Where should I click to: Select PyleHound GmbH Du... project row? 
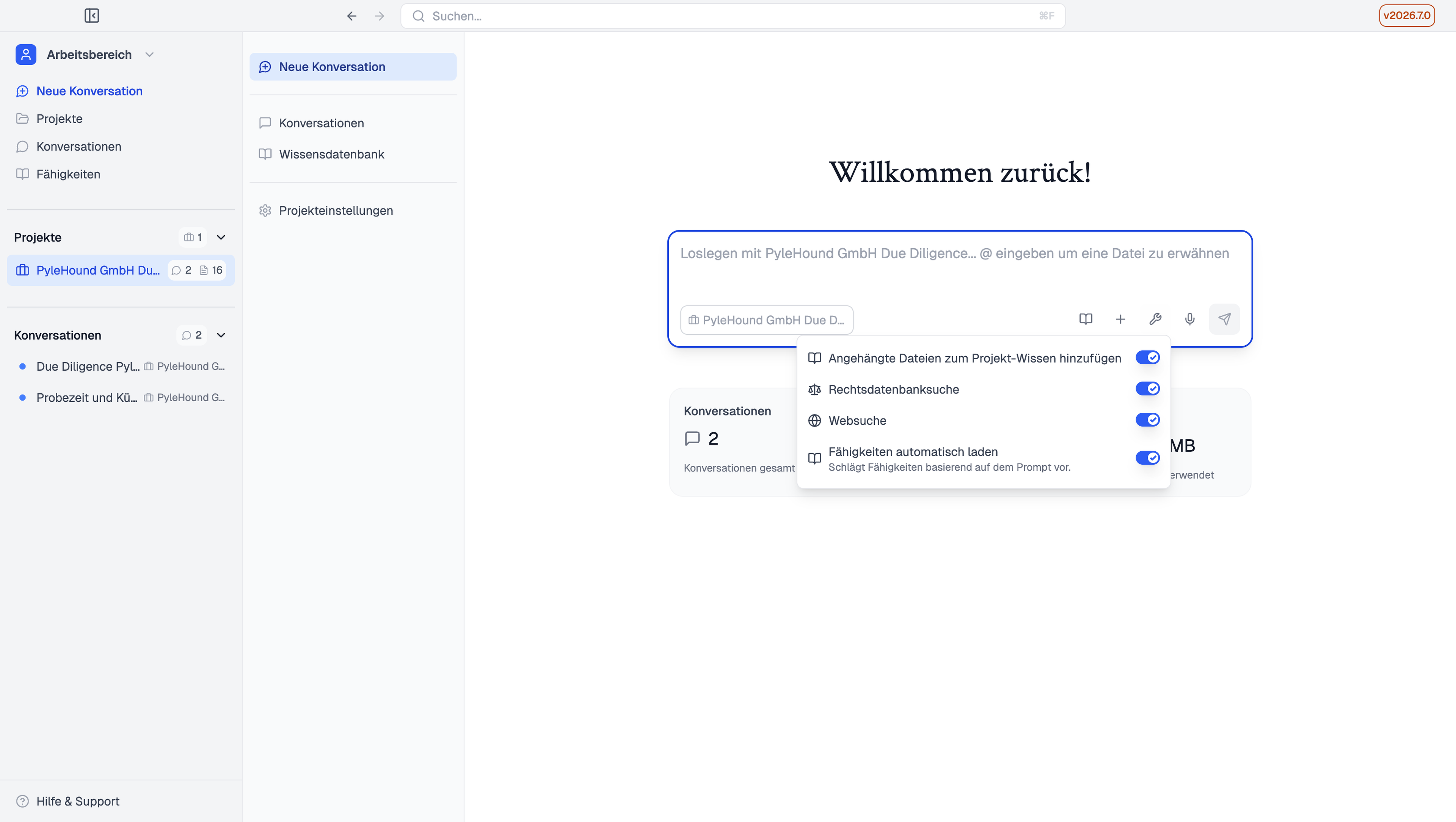pos(121,270)
